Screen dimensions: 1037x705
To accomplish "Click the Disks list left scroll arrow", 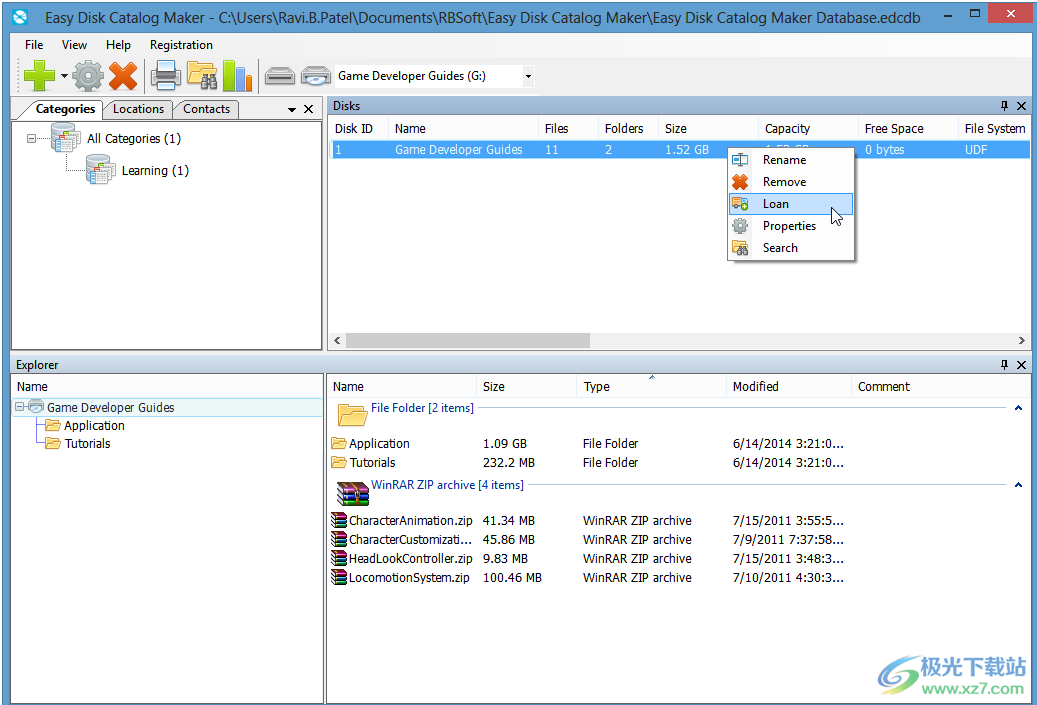I will 337,340.
